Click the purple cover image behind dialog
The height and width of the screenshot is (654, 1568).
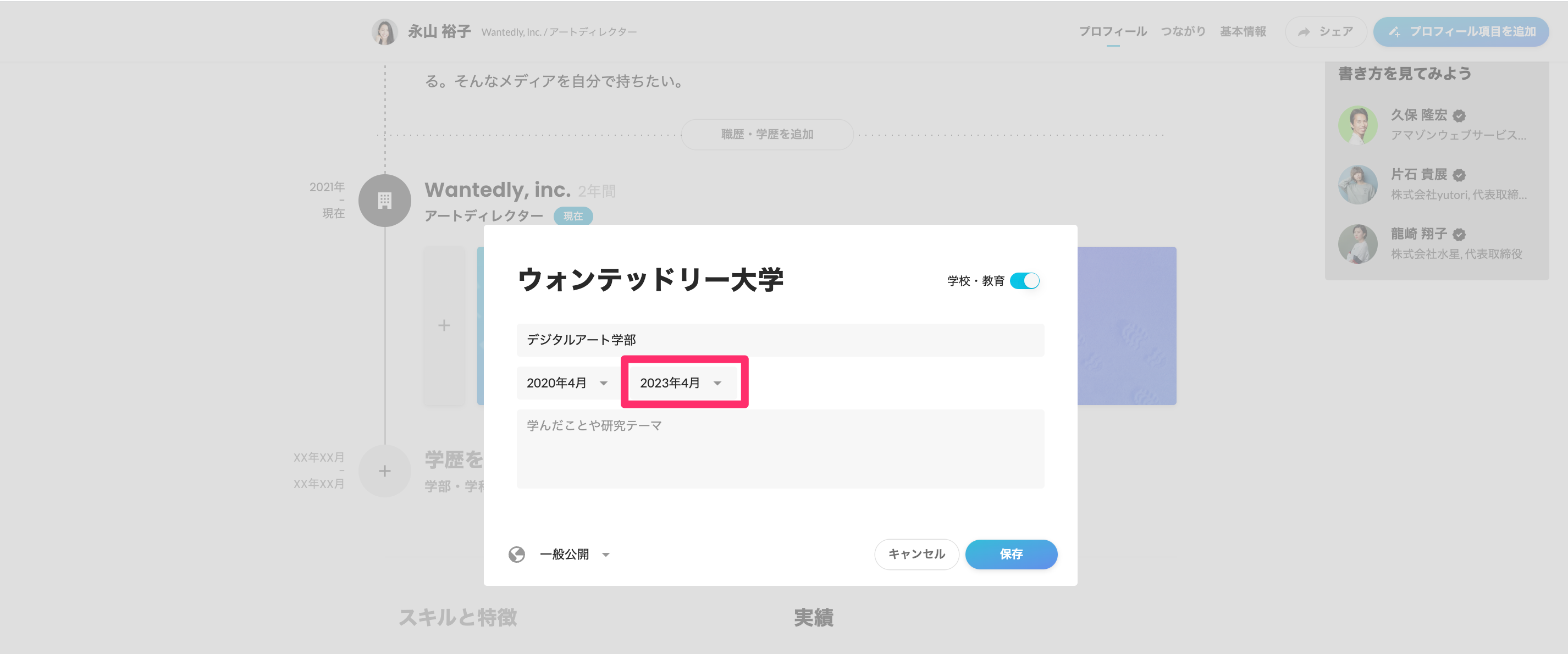coord(1126,325)
